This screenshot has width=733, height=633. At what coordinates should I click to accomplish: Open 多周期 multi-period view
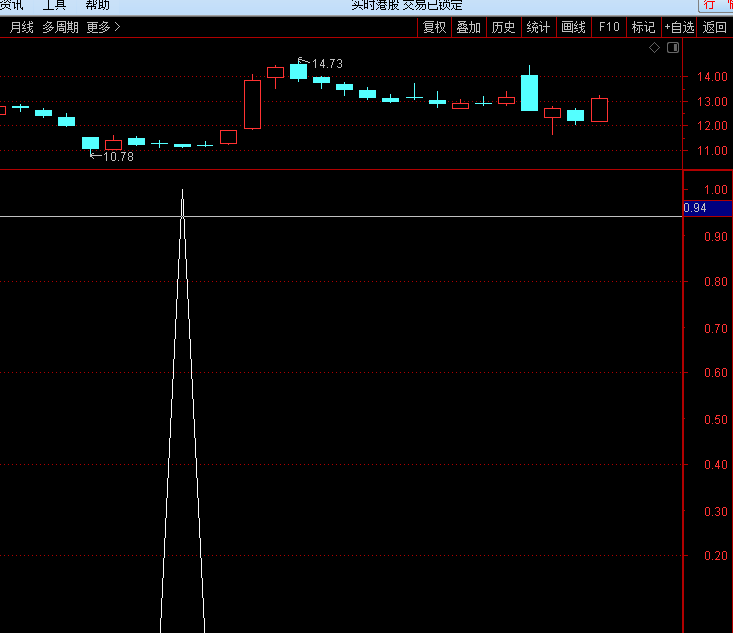pyautogui.click(x=60, y=28)
